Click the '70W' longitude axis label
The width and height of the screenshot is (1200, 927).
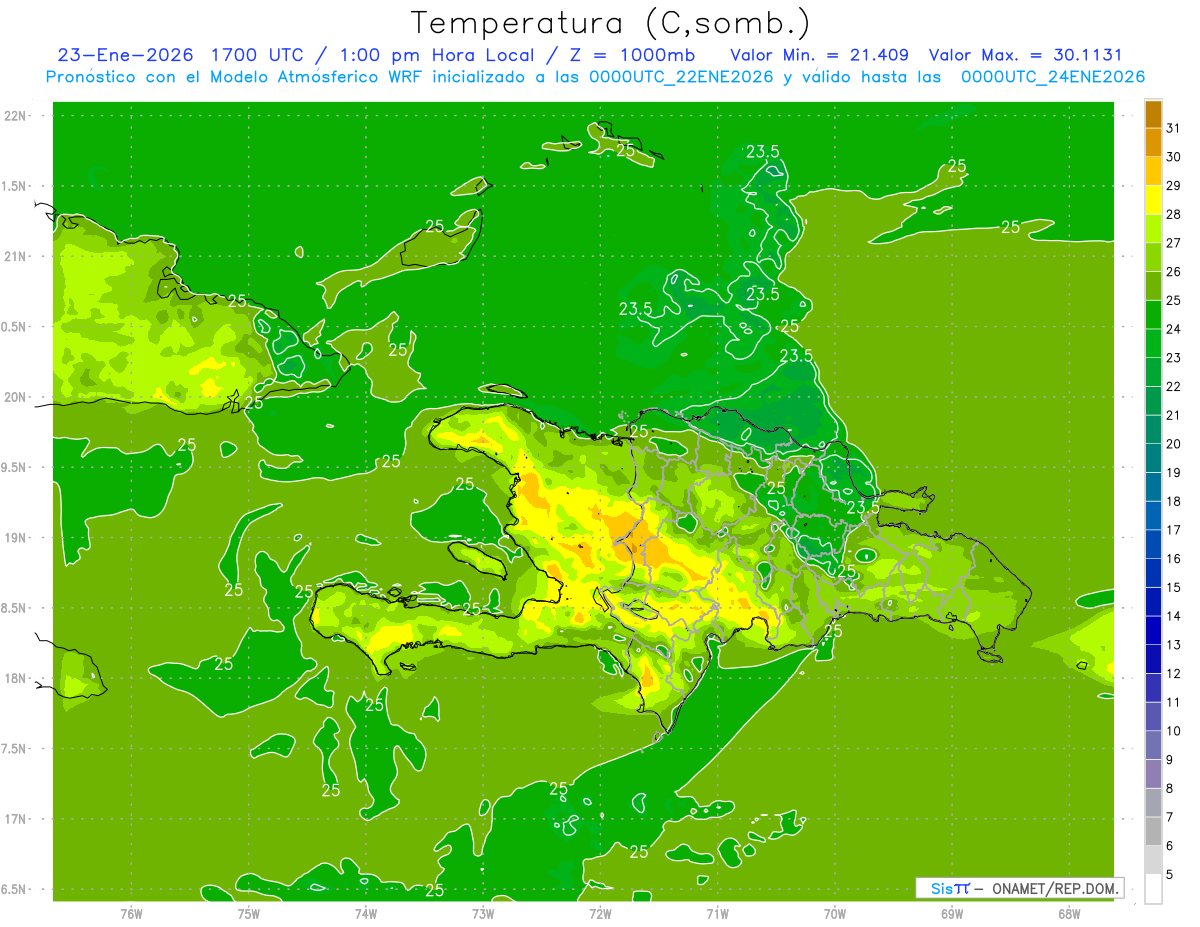[x=835, y=913]
